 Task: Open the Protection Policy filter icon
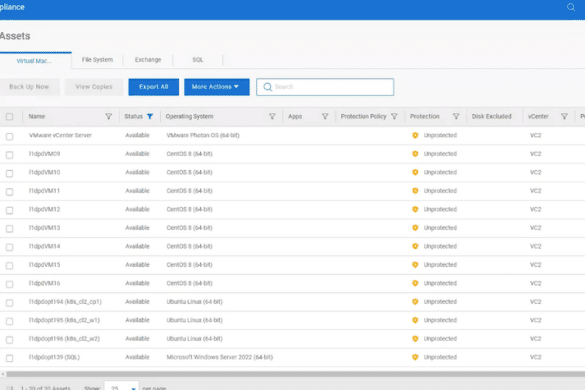[394, 116]
